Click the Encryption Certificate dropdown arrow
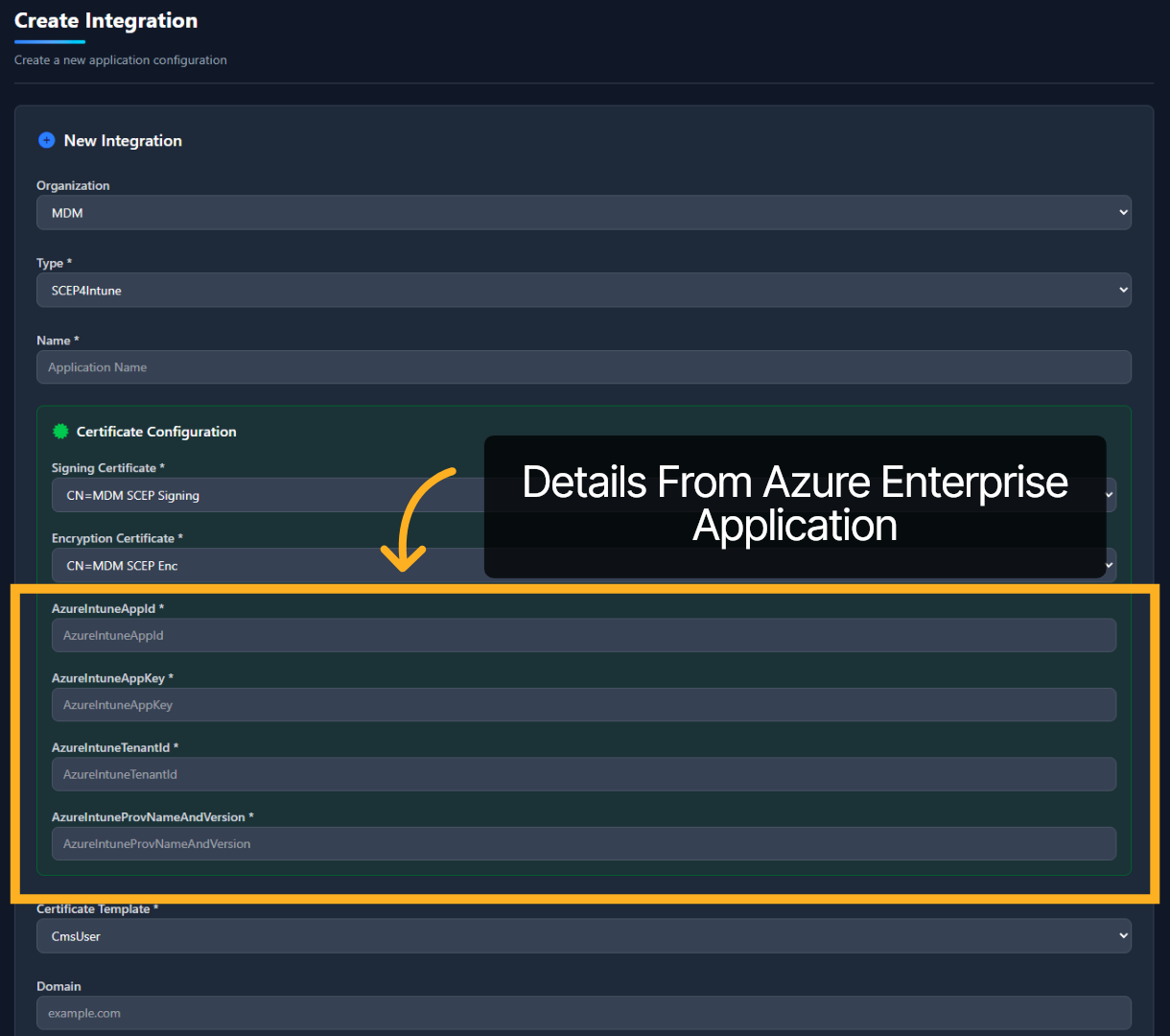This screenshot has width=1170, height=1036. (1111, 565)
